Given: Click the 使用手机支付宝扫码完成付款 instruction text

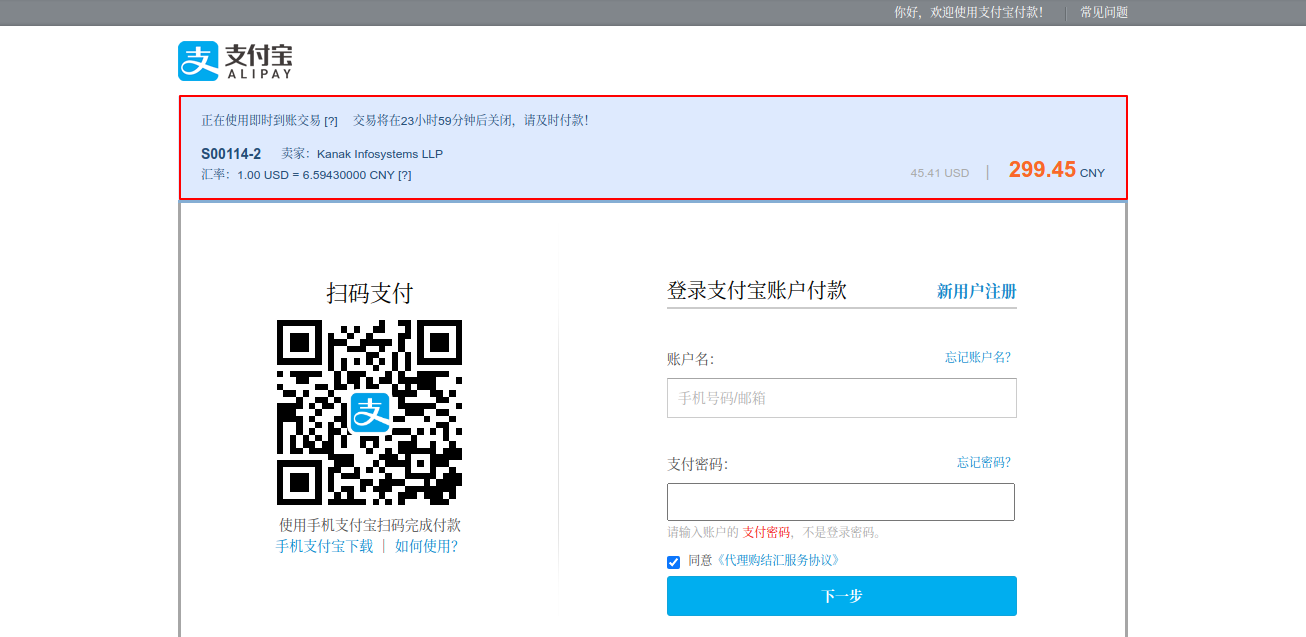Looking at the screenshot, I should (370, 525).
